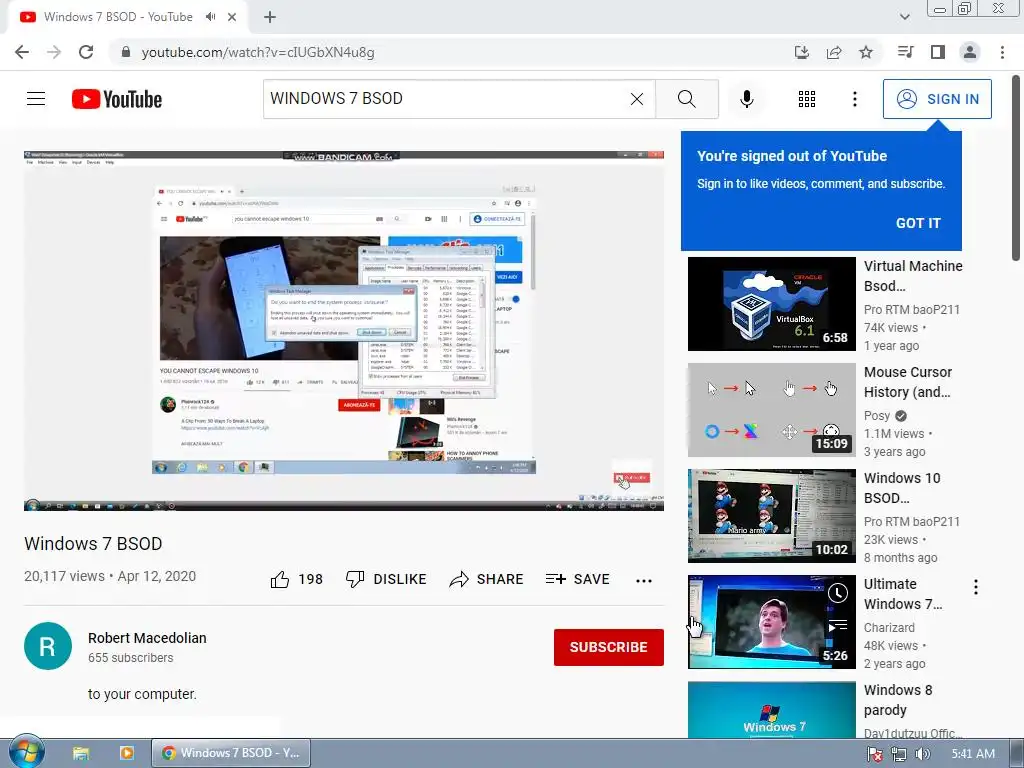Screen dimensions: 1024x768
Task: Open more actions ellipsis under video
Action: 644,581
